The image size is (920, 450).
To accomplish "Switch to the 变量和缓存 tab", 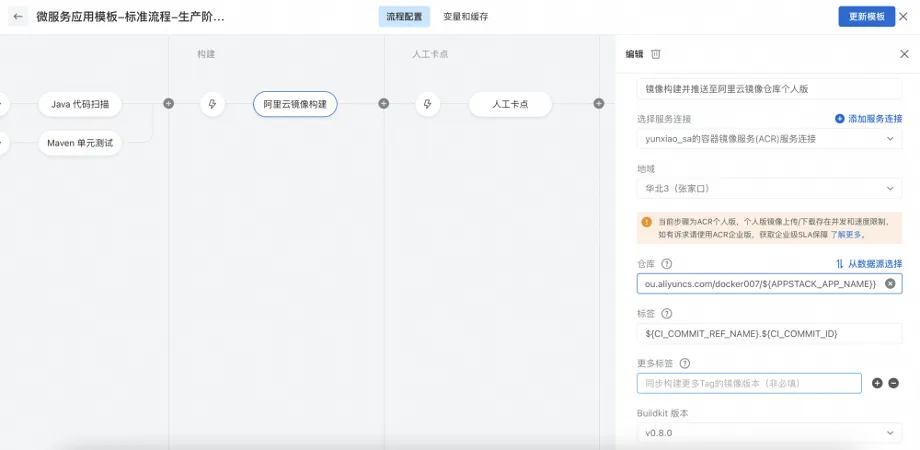I will [x=465, y=17].
